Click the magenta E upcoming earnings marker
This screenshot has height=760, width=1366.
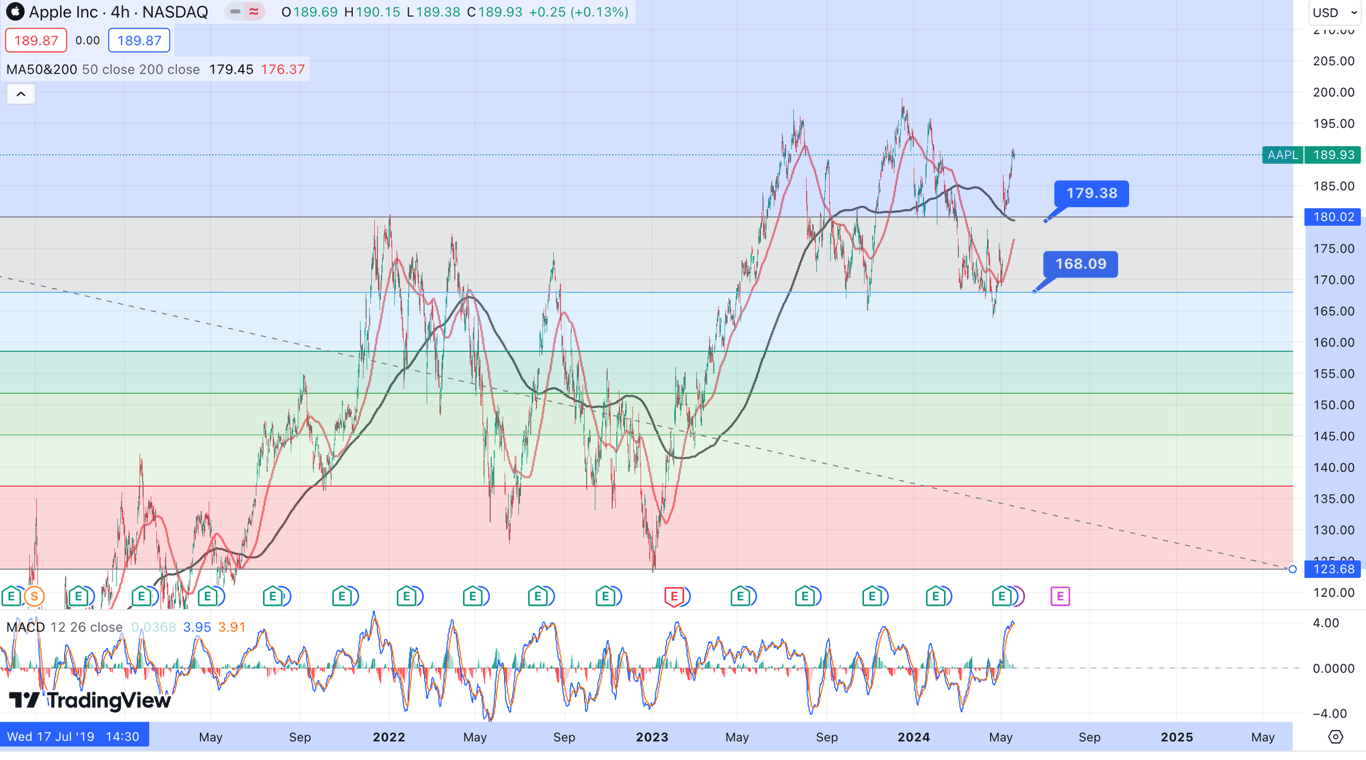point(1060,597)
